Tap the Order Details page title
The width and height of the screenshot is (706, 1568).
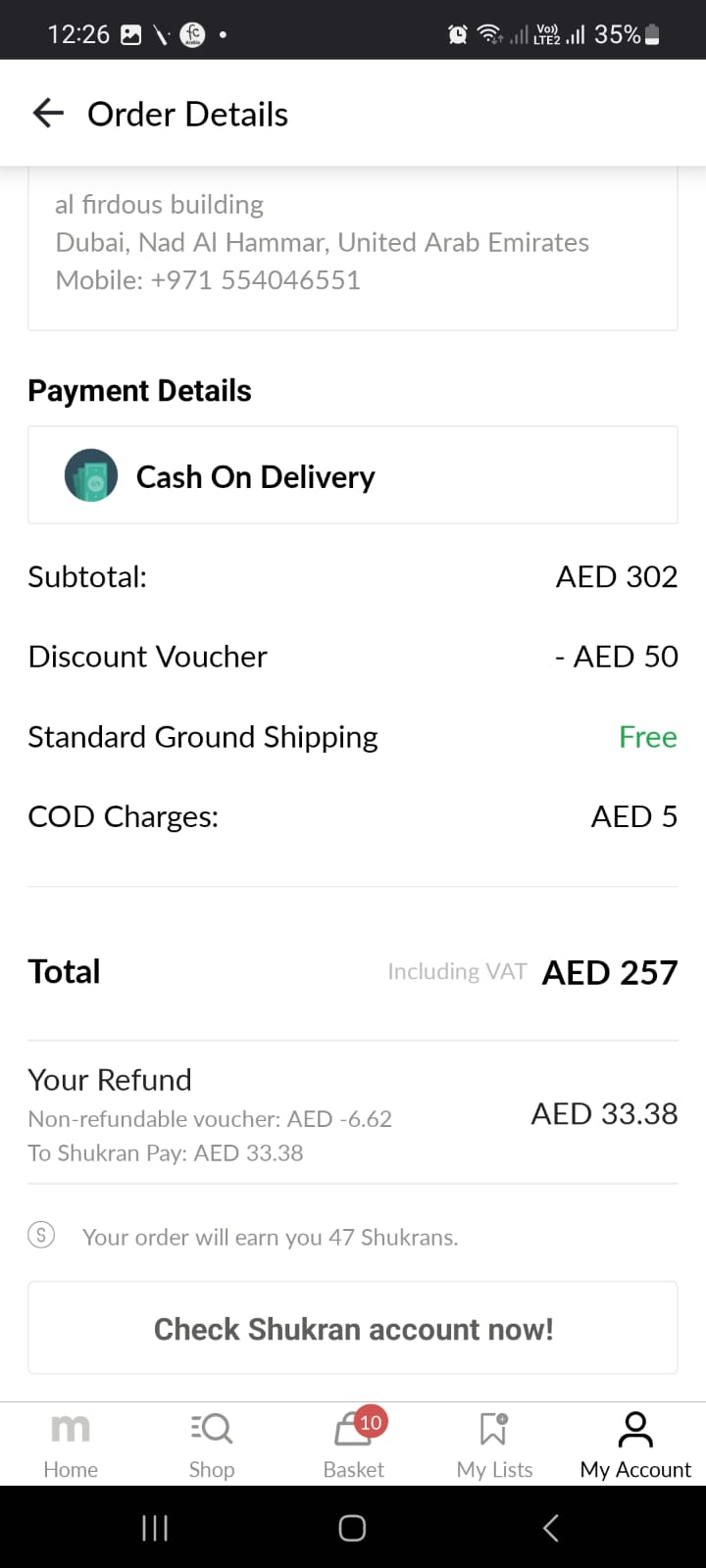pos(187,115)
